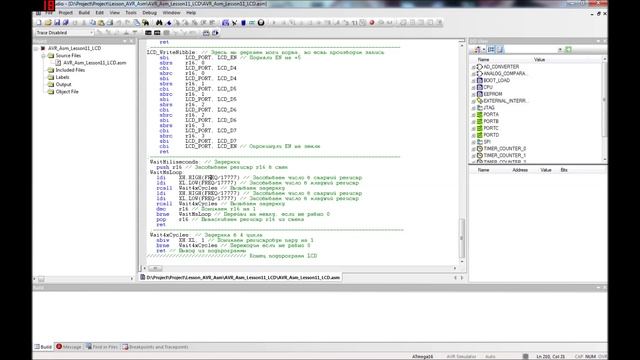Click the Message tab red icon
Viewport: 640px width, 360px height.
pos(59,347)
